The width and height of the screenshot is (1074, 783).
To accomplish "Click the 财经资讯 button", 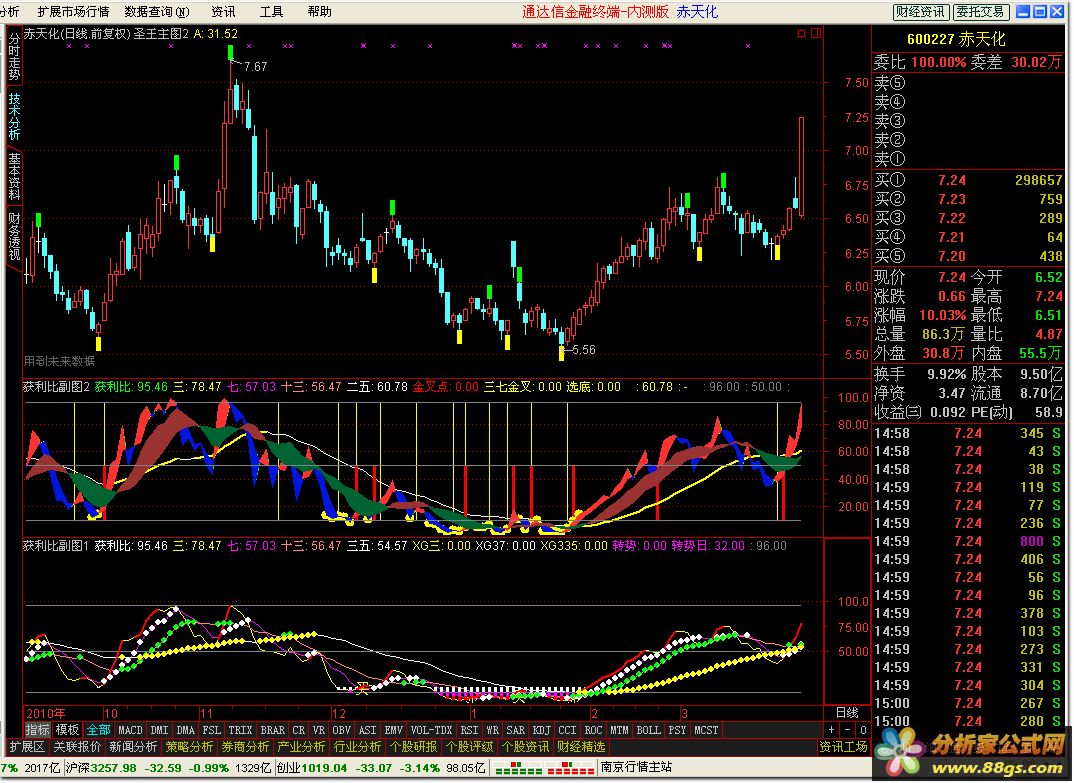I will pyautogui.click(x=921, y=12).
